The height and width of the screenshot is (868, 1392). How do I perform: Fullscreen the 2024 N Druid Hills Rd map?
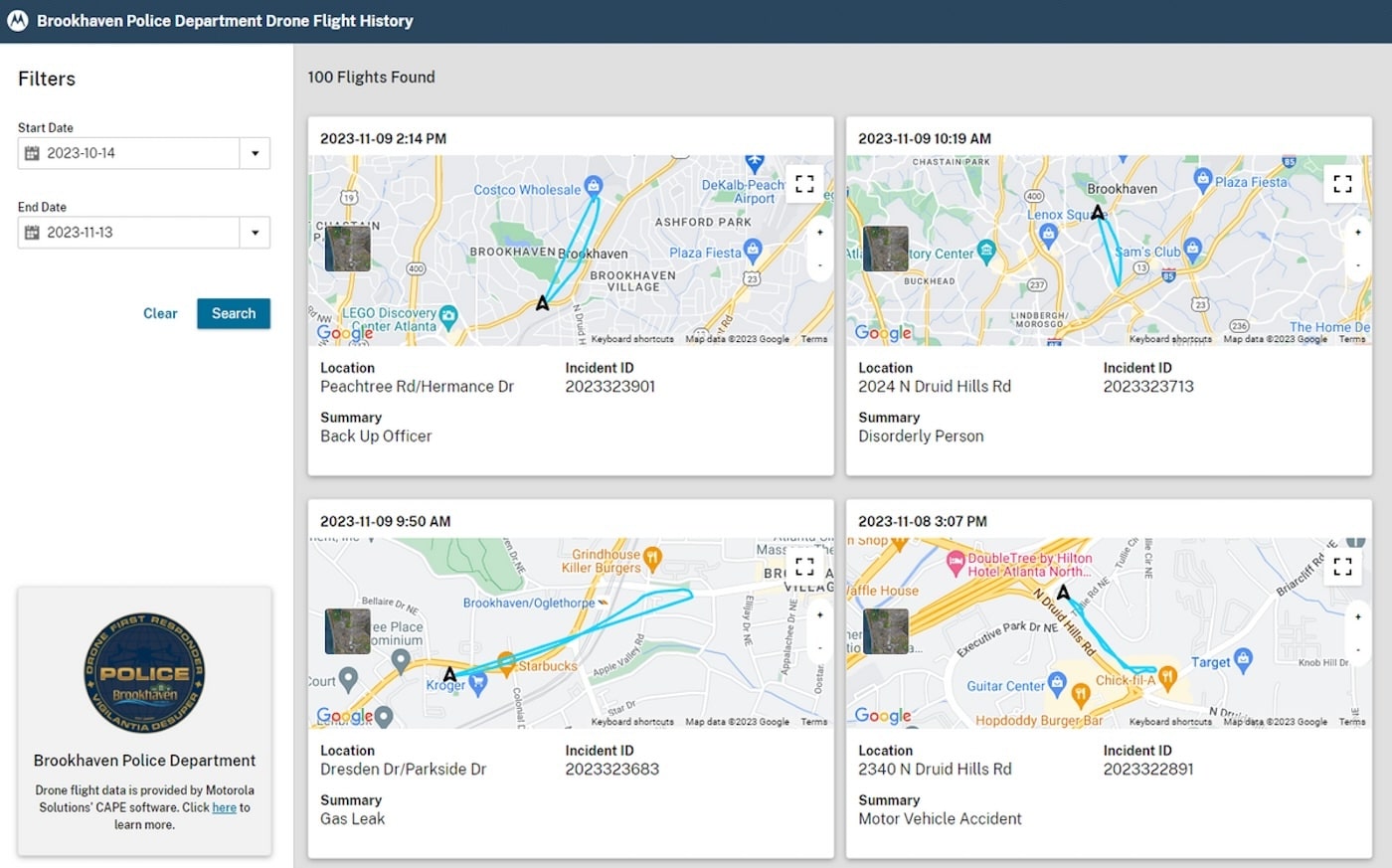tap(1342, 183)
